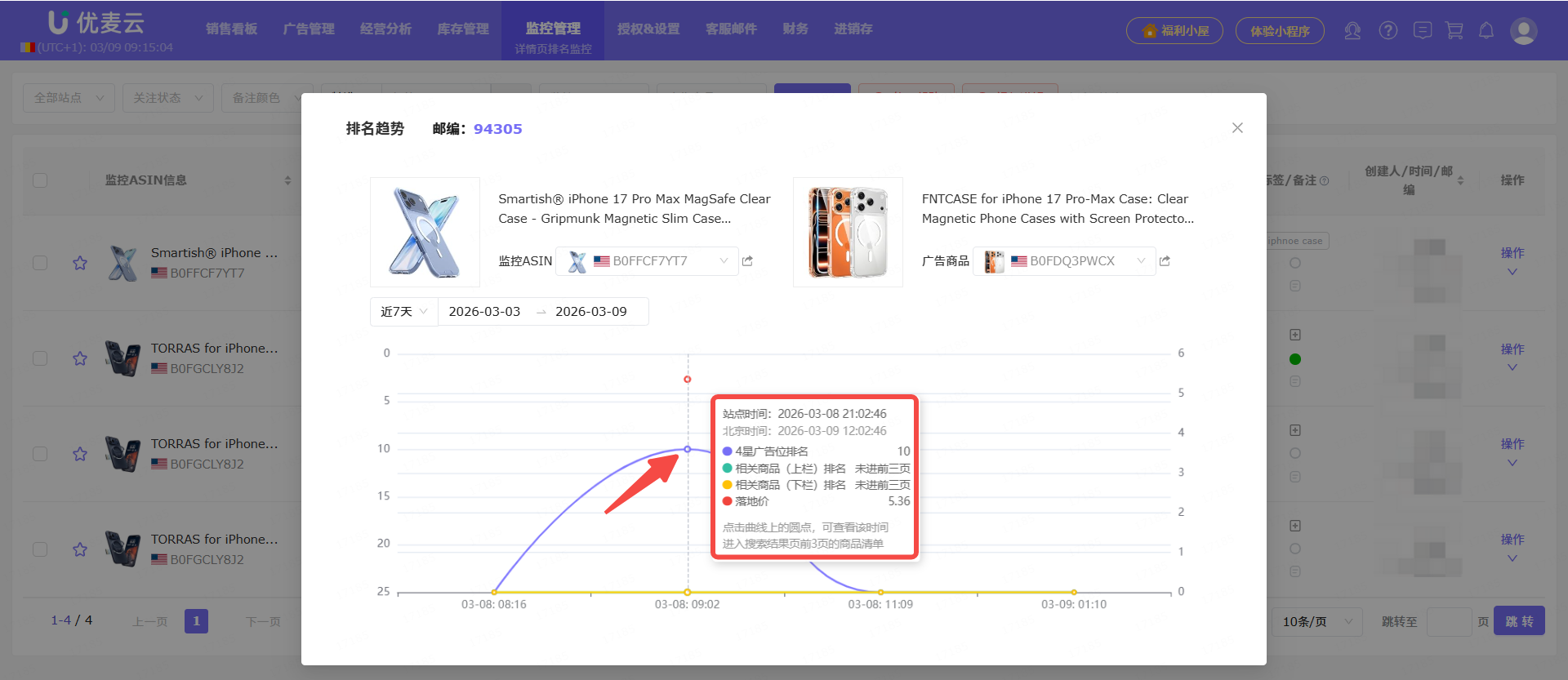This screenshot has height=680, width=1568.
Task: Click the help question mark icon
Action: [1388, 31]
